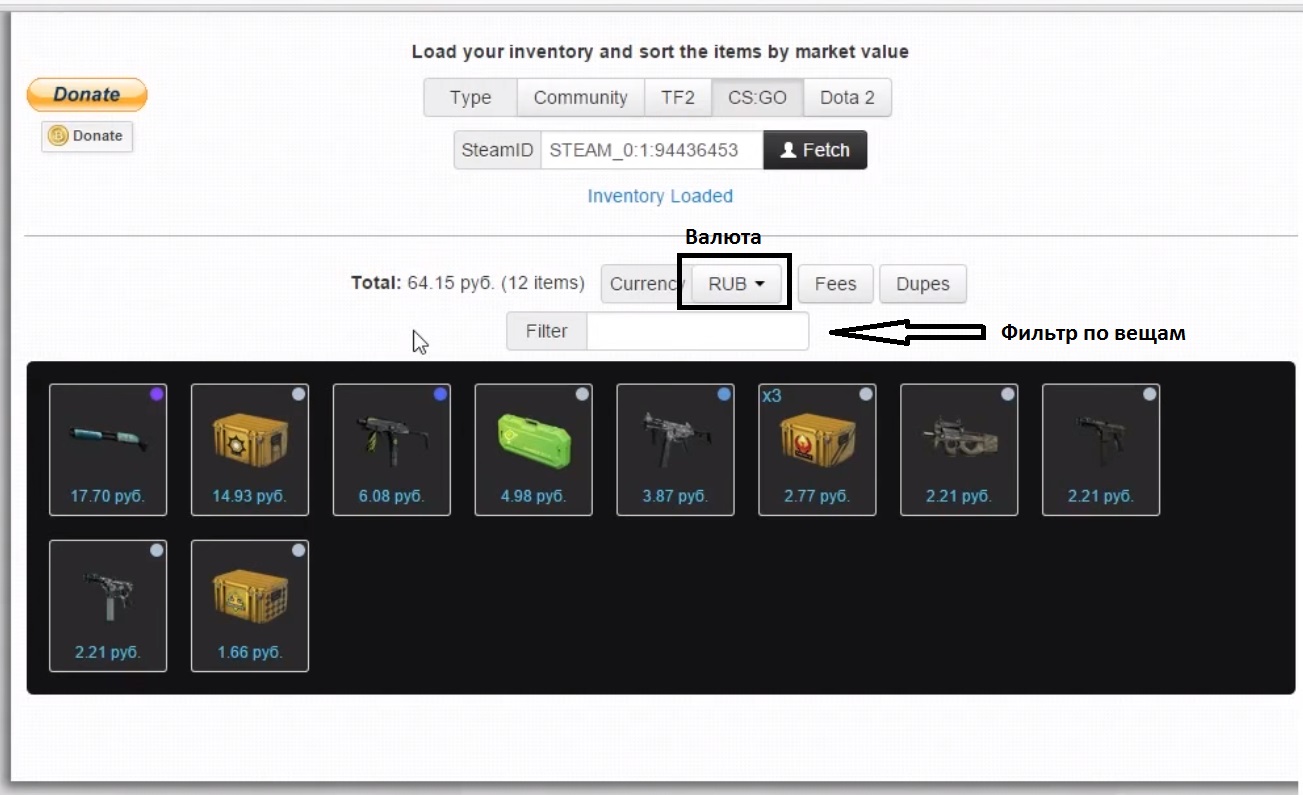
Task: Click the SteamID label
Action: click(497, 150)
